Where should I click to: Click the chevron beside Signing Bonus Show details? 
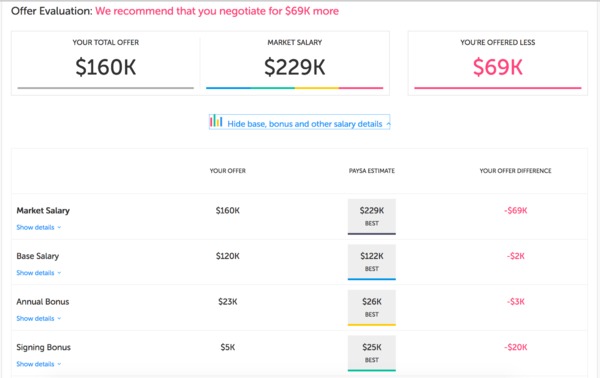click(59, 364)
